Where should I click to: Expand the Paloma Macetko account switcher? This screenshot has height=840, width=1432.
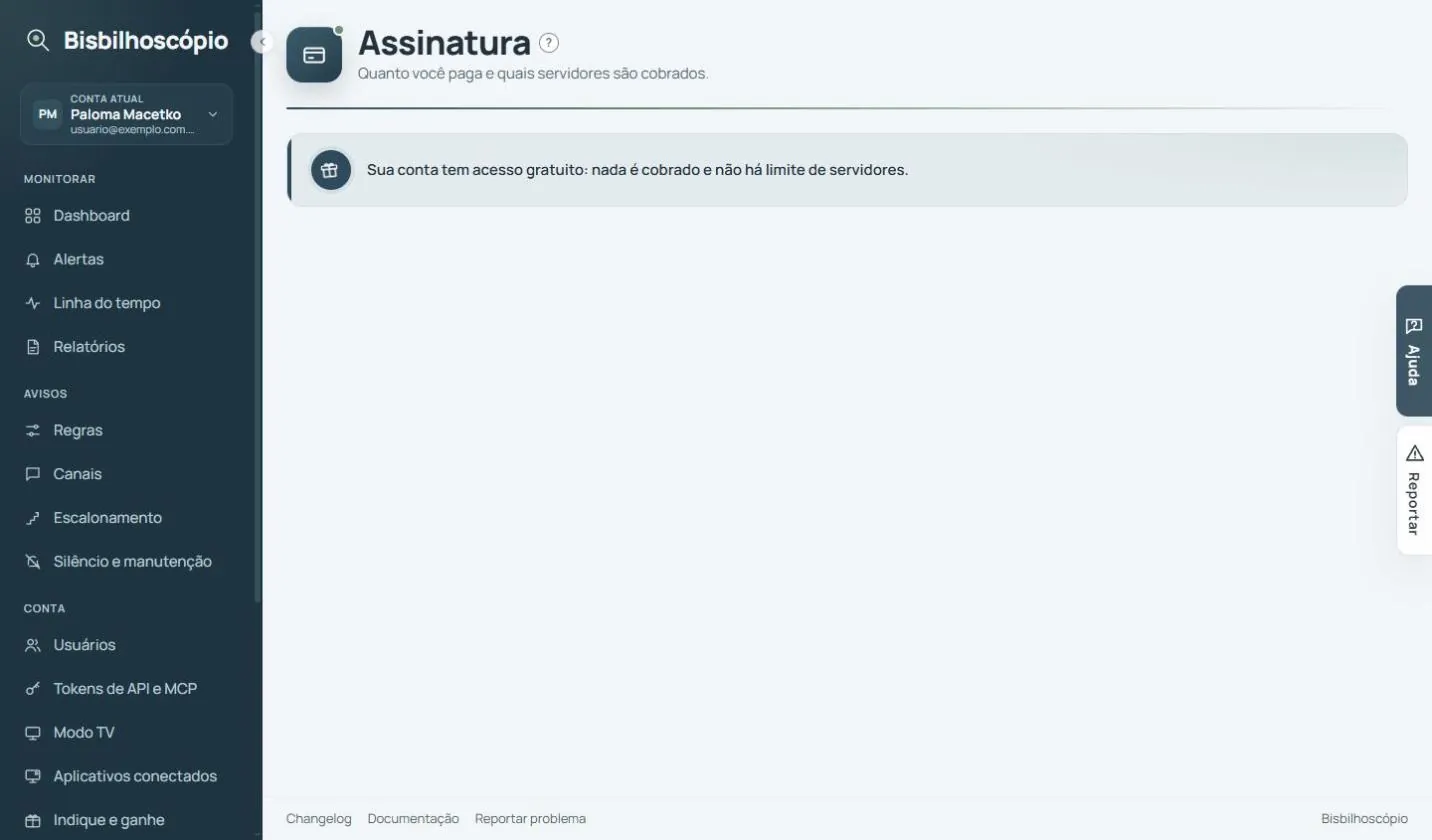click(x=126, y=114)
